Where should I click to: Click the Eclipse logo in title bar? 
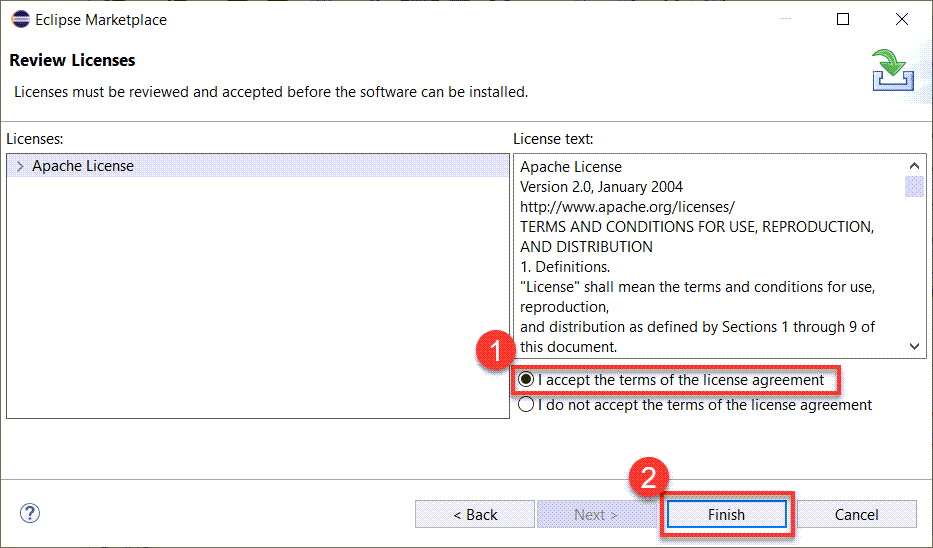coord(20,19)
